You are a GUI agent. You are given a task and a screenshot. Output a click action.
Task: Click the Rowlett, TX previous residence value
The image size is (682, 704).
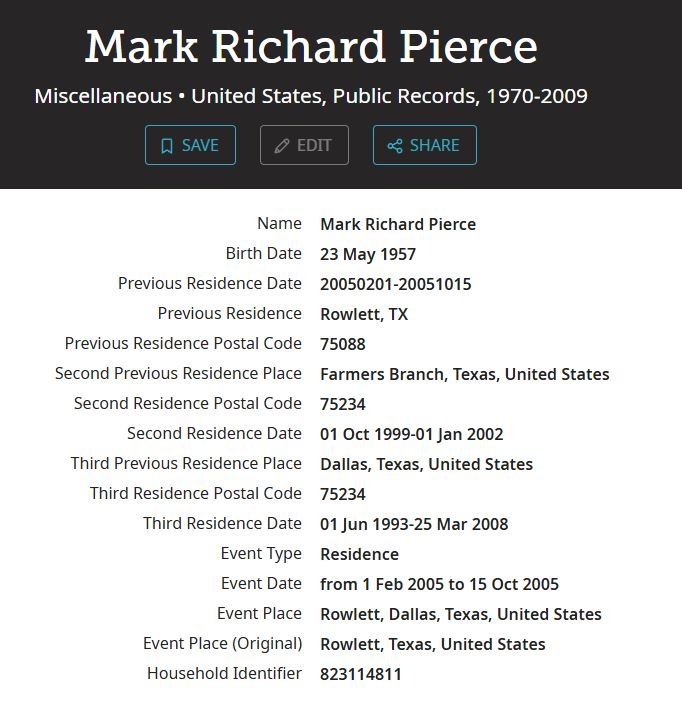(x=364, y=314)
